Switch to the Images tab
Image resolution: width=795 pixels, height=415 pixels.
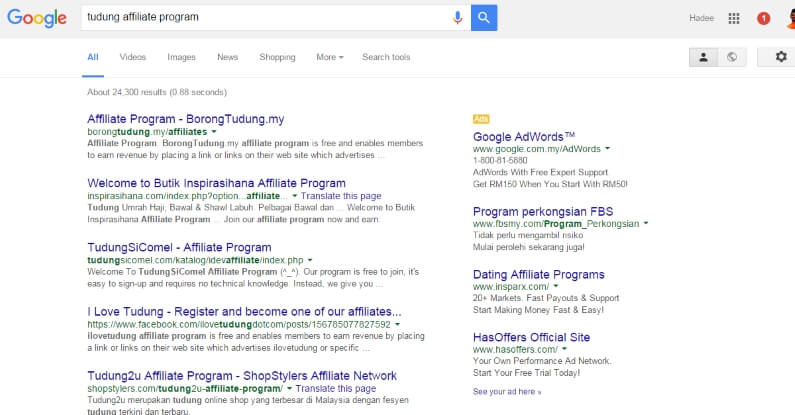pyautogui.click(x=182, y=57)
